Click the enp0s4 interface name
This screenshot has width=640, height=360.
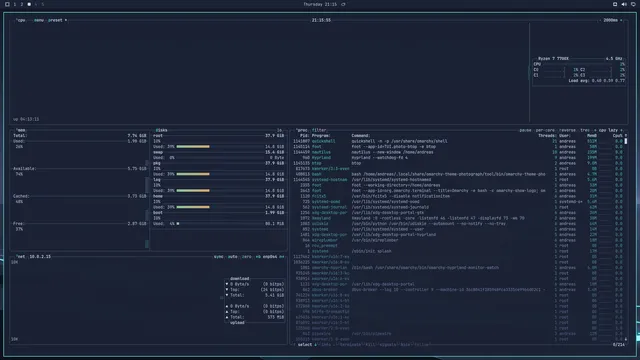tap(270, 257)
